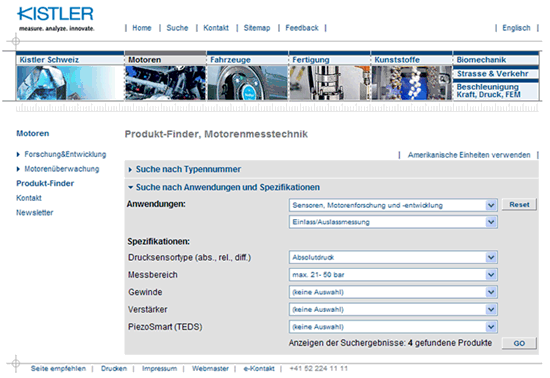Screen dimensions: 550x378
Task: Open the Messbereich max. 21- 50 bar dropdown
Action: click(x=393, y=275)
